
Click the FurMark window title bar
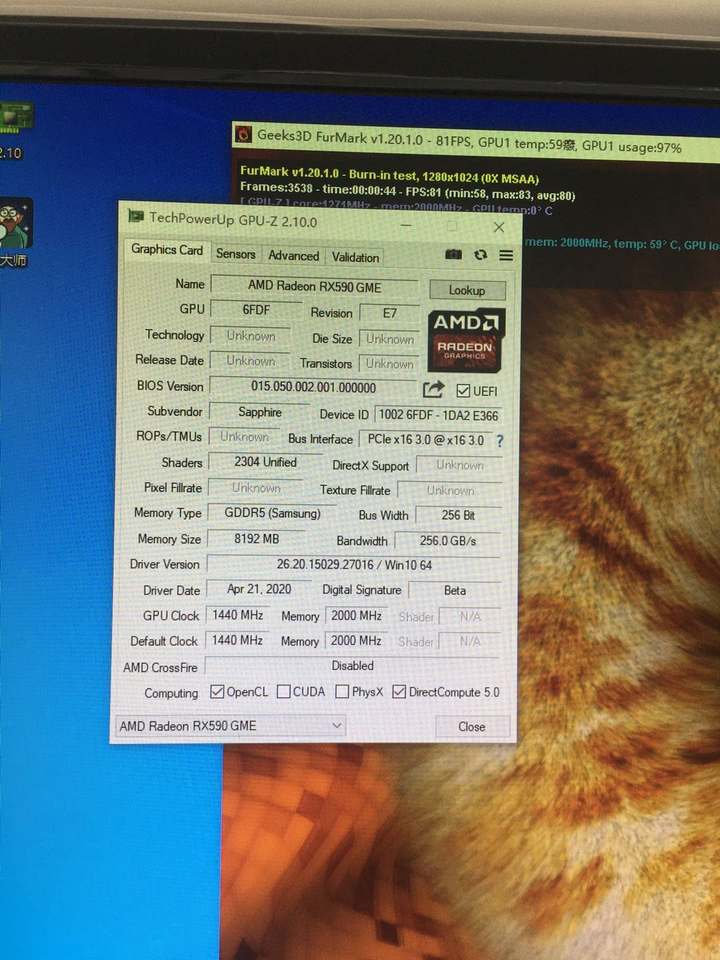tap(476, 141)
